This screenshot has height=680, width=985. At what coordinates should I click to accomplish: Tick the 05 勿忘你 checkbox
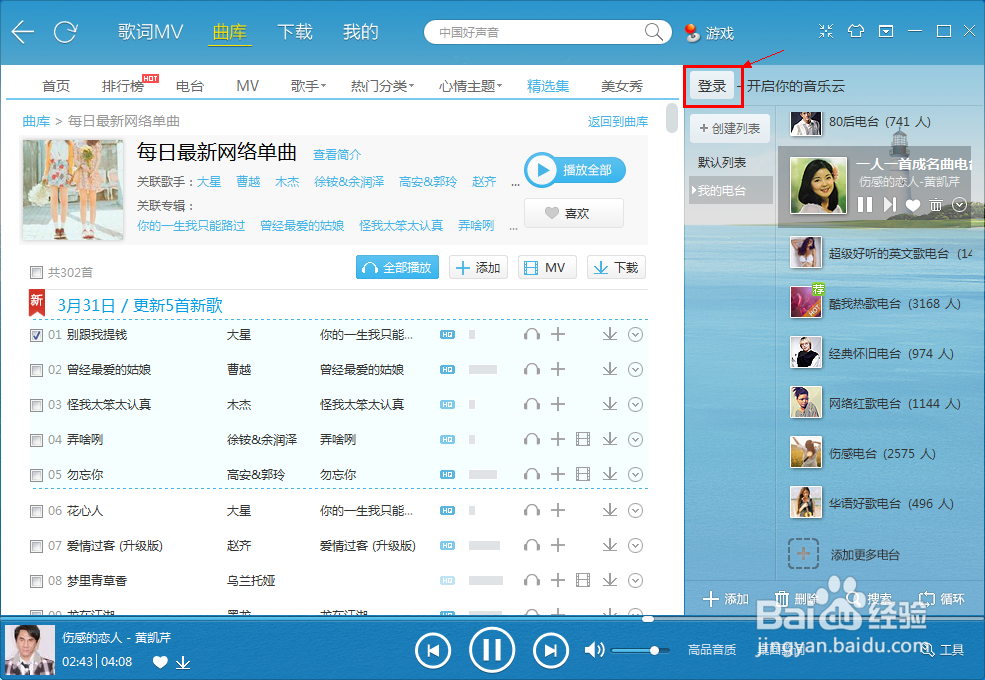click(x=36, y=475)
